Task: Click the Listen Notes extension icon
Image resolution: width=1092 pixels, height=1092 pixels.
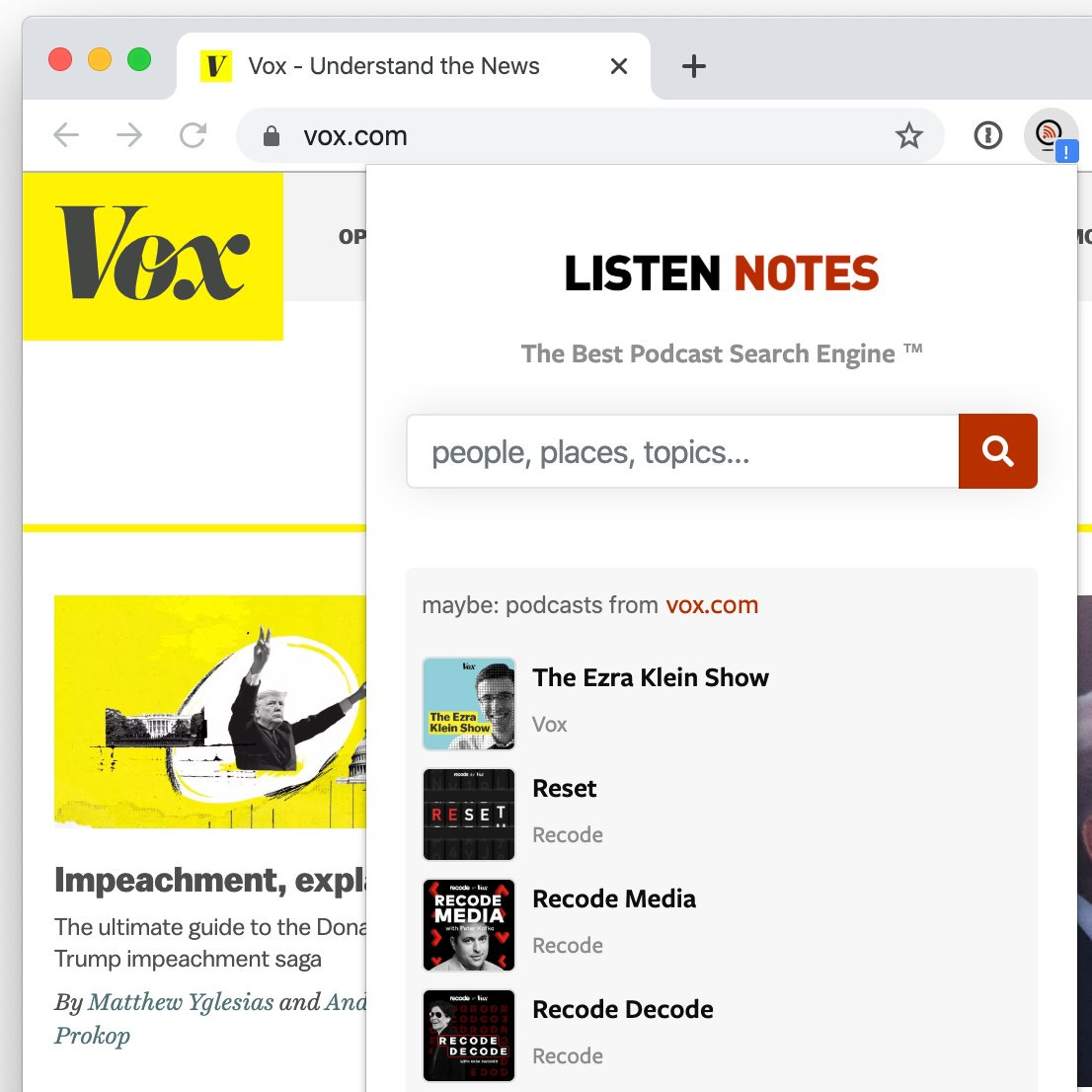Action: (x=1051, y=135)
